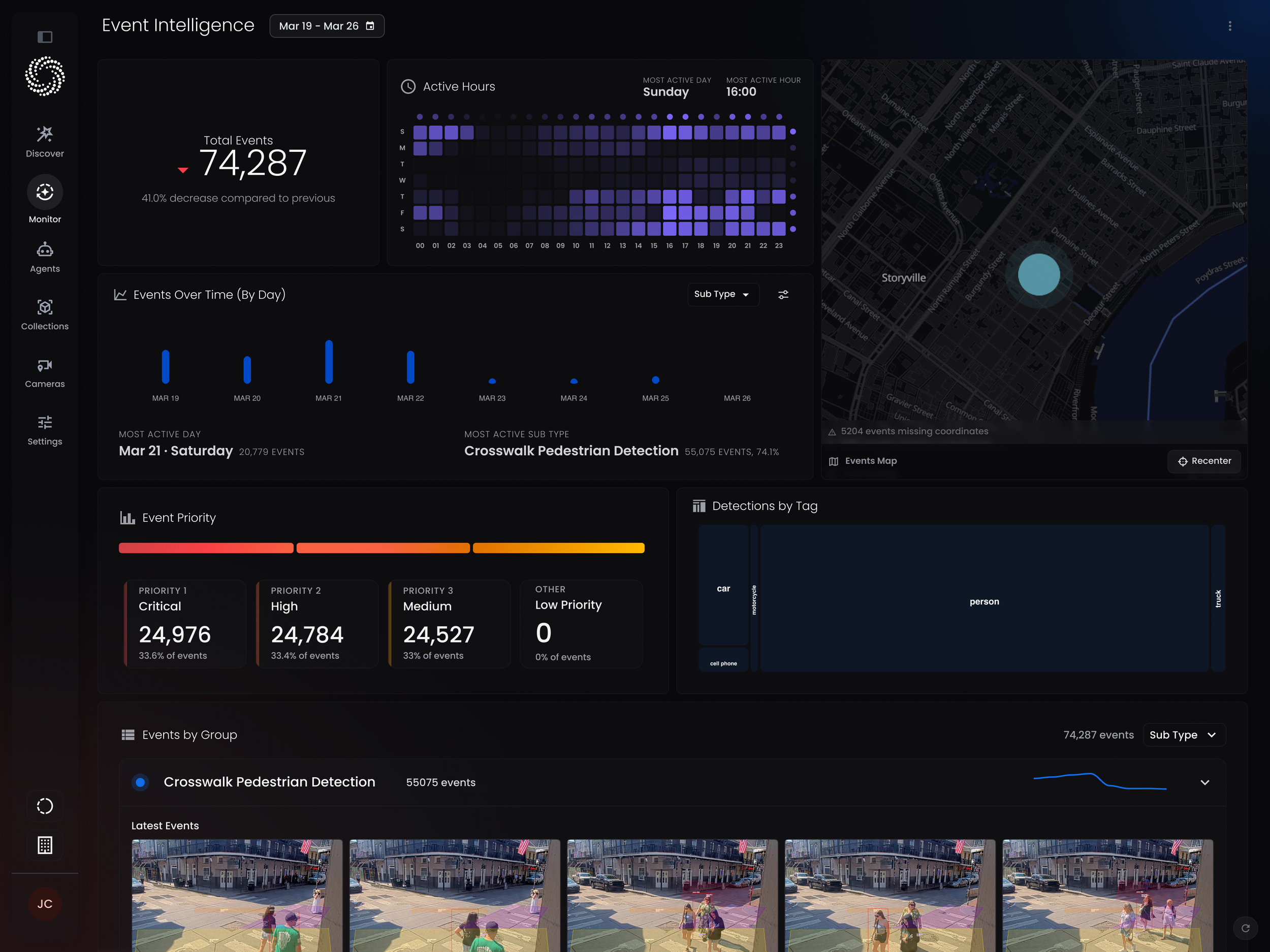The width and height of the screenshot is (1270, 952).
Task: Open the Mar 19 - Mar 26 date picker
Action: 327,26
